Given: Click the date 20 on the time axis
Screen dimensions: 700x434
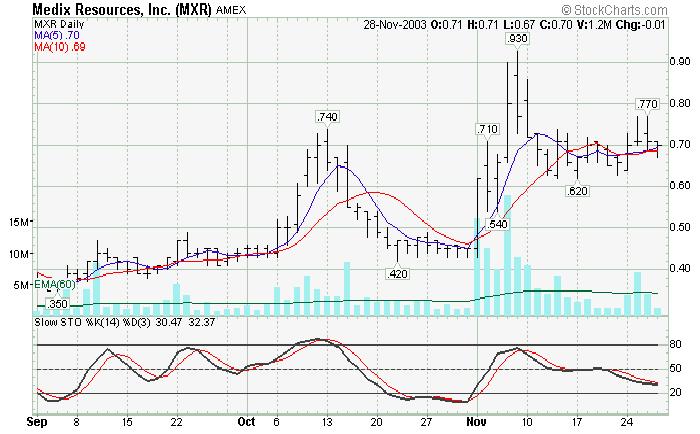Looking at the screenshot, I should 377,422.
